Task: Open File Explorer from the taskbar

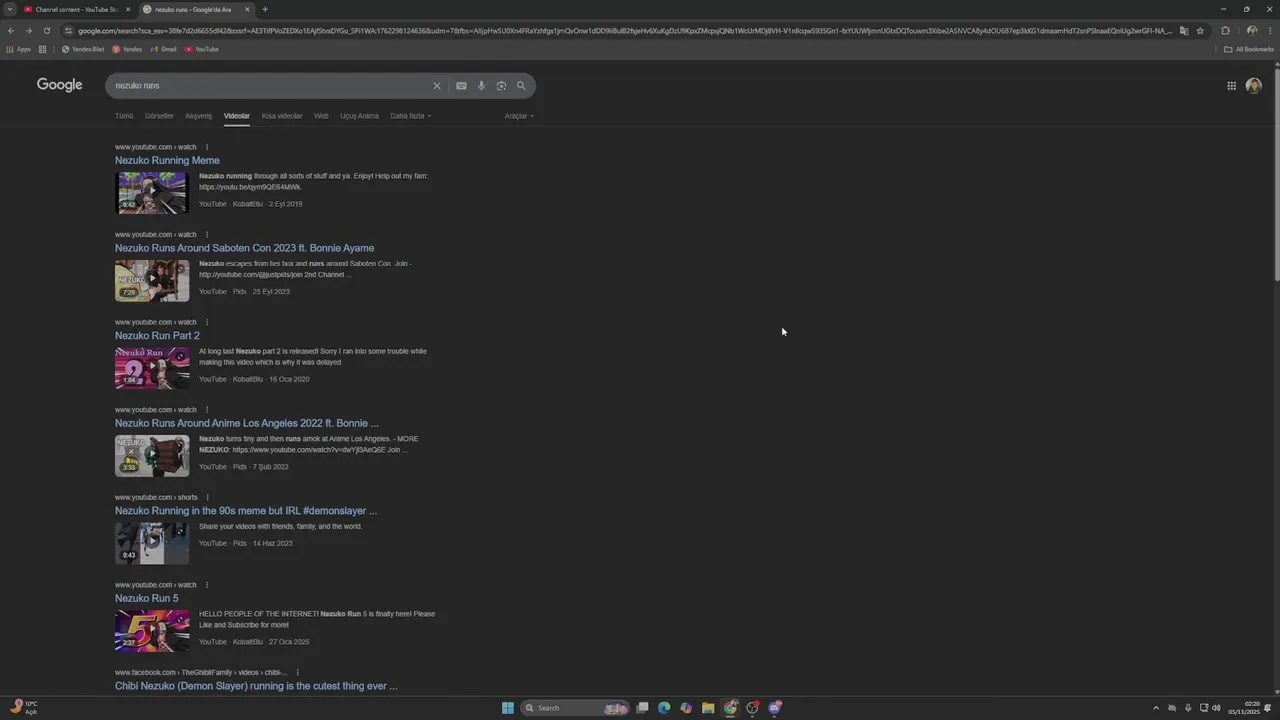Action: [708, 708]
